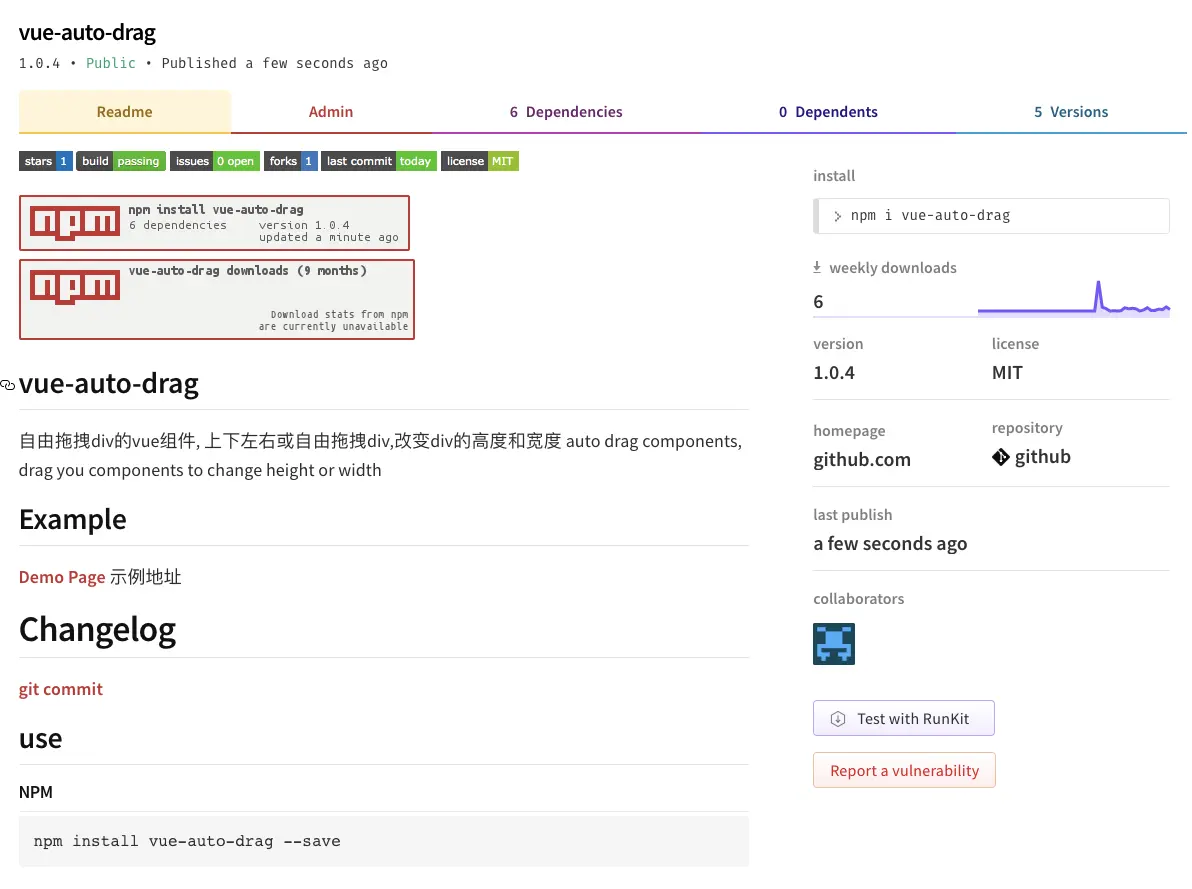Open the collaborator avatar
The width and height of the screenshot is (1192, 889).
point(834,644)
